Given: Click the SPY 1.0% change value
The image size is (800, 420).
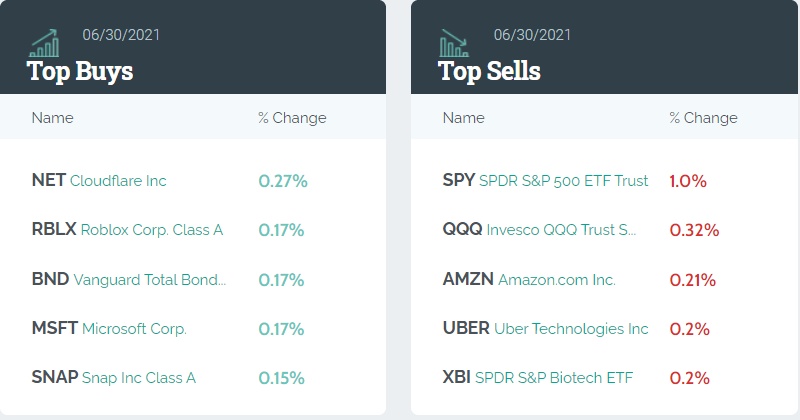Looking at the screenshot, I should [688, 181].
